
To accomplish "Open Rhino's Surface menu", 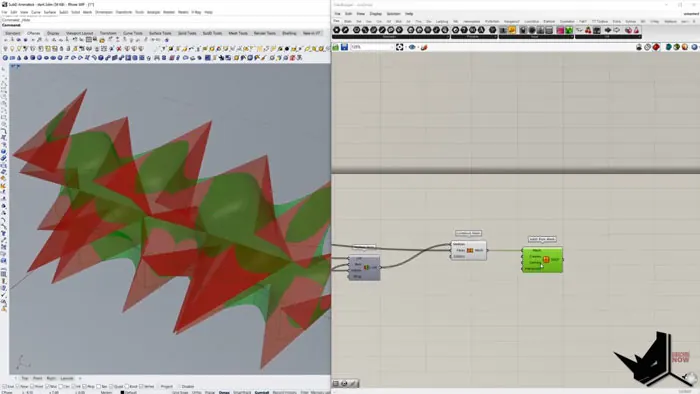I will [50, 12].
